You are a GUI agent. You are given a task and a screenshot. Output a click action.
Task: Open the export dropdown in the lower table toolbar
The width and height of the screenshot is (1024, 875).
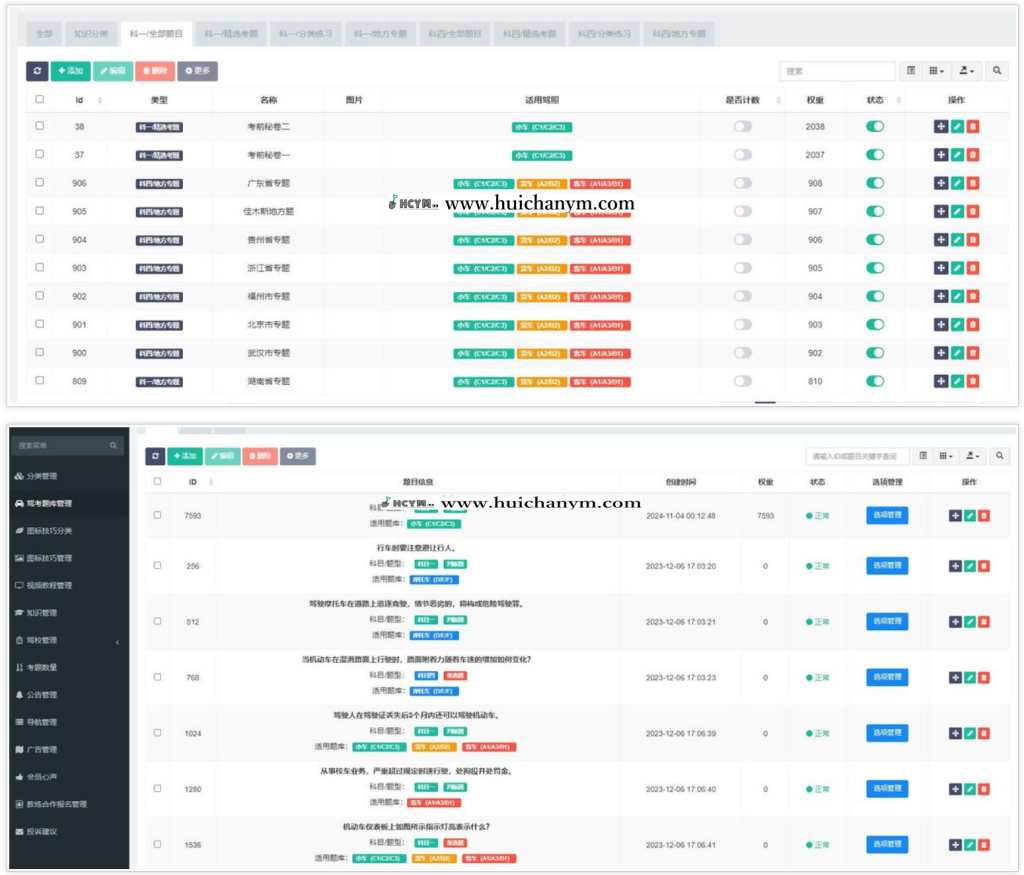tap(970, 456)
